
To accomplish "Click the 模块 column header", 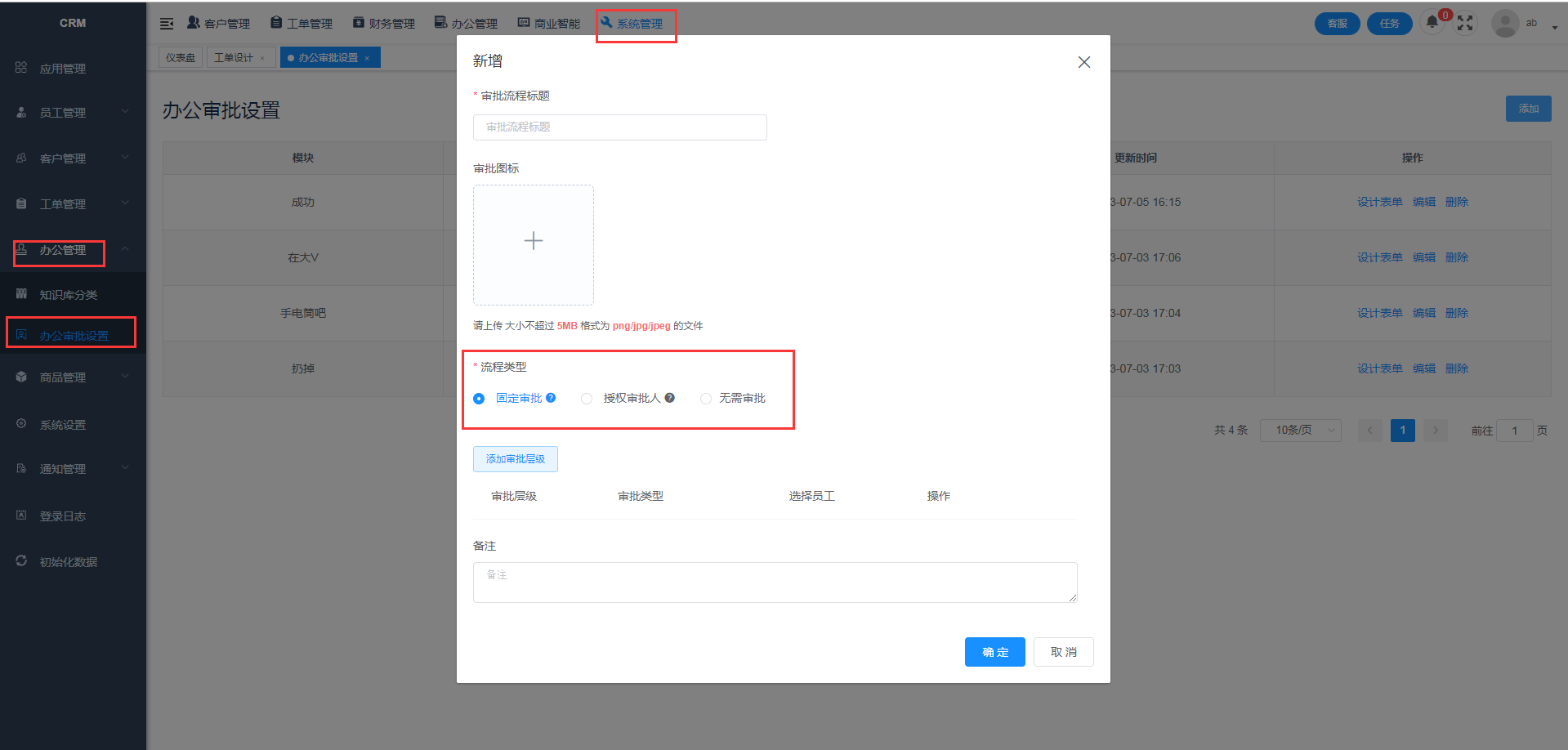I will (303, 158).
